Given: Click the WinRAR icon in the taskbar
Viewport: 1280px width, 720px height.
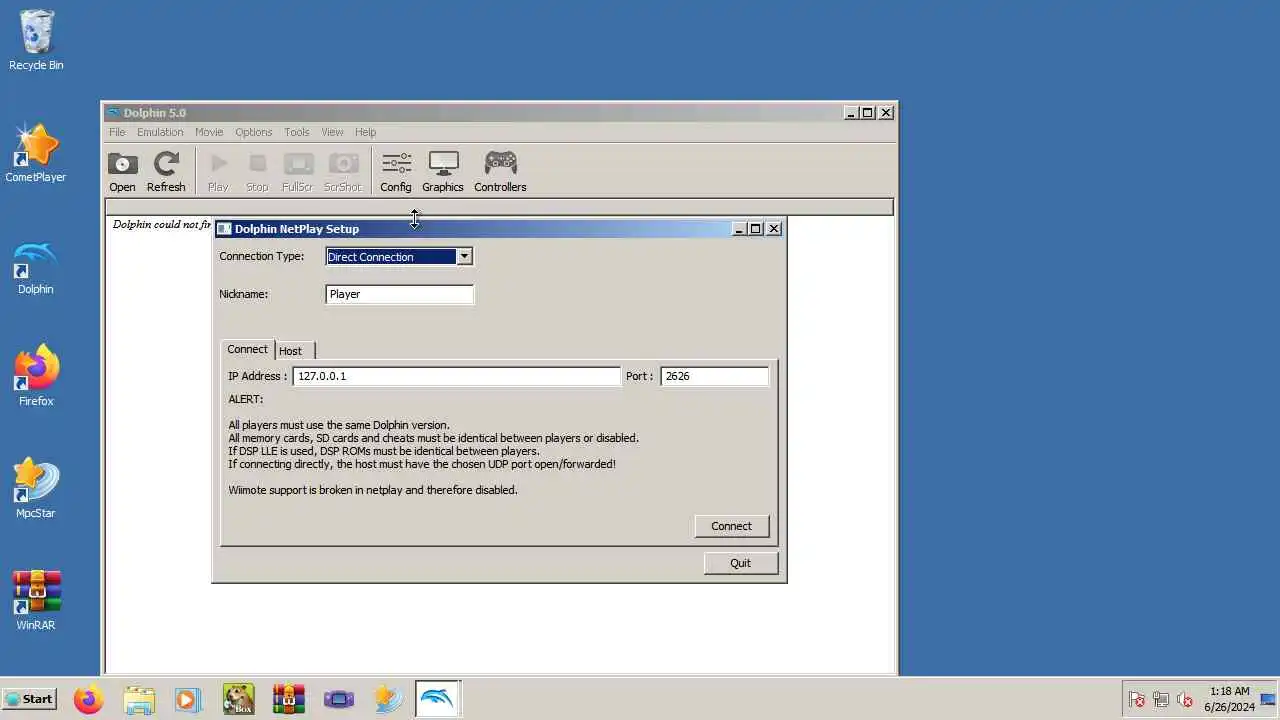Looking at the screenshot, I should click(x=288, y=699).
